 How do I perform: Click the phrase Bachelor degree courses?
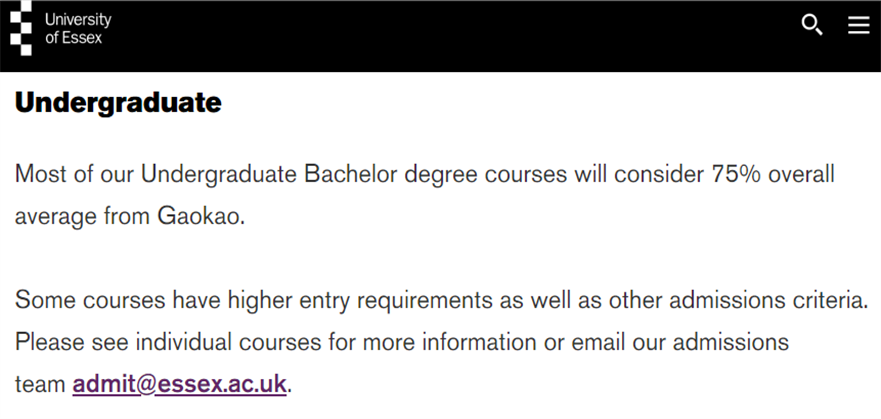pos(435,175)
